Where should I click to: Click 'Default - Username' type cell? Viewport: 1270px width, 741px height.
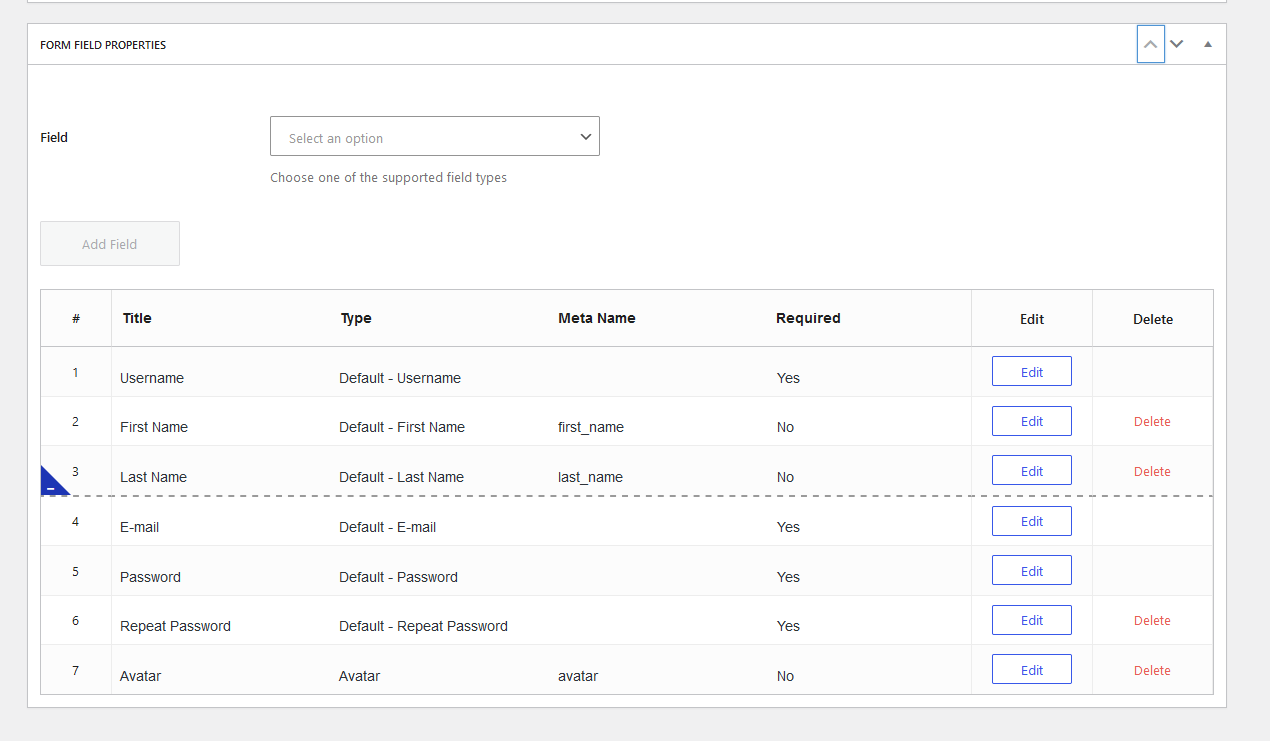tap(400, 378)
